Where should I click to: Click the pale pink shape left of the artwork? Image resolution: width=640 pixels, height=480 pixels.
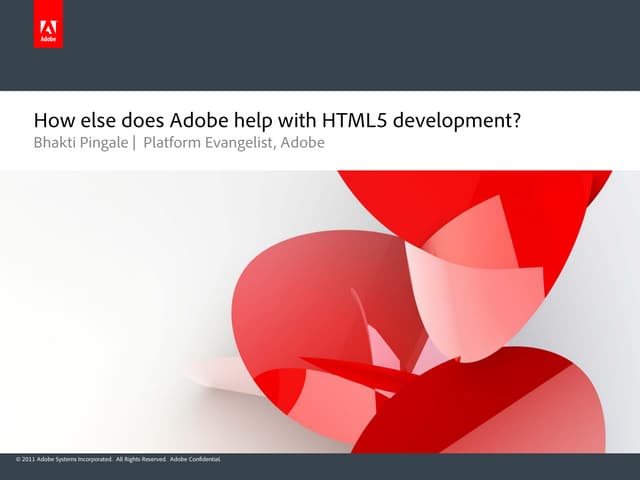tap(215, 372)
